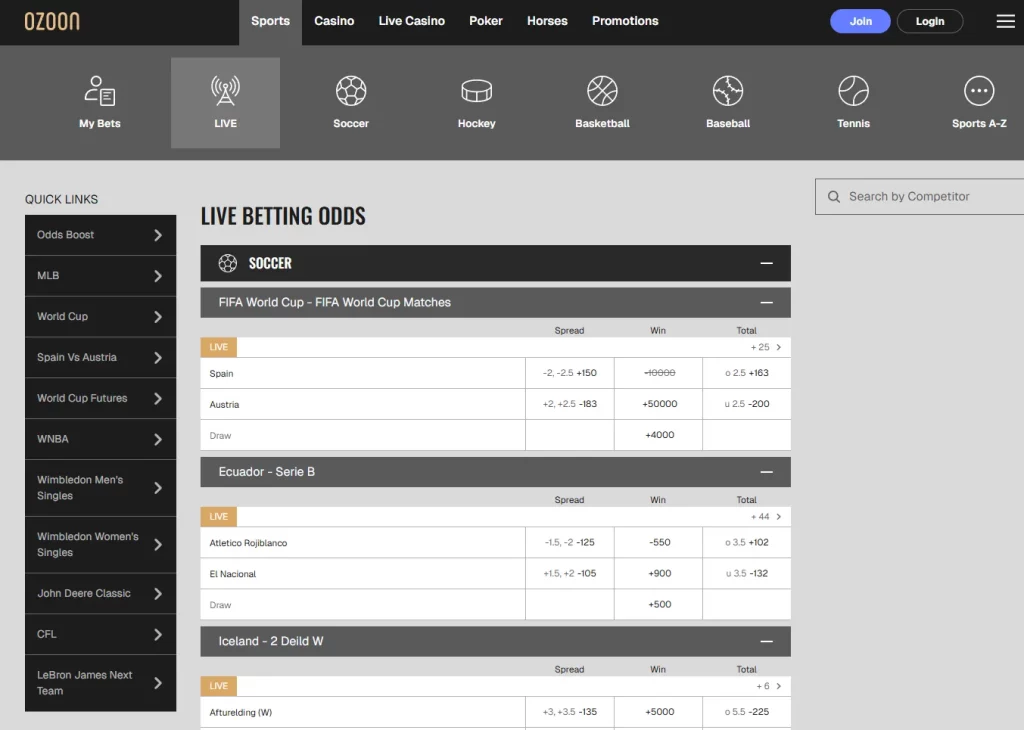Viewport: 1024px width, 730px height.
Task: Open Wimbledon Men's Singles quick link
Action: tap(101, 488)
